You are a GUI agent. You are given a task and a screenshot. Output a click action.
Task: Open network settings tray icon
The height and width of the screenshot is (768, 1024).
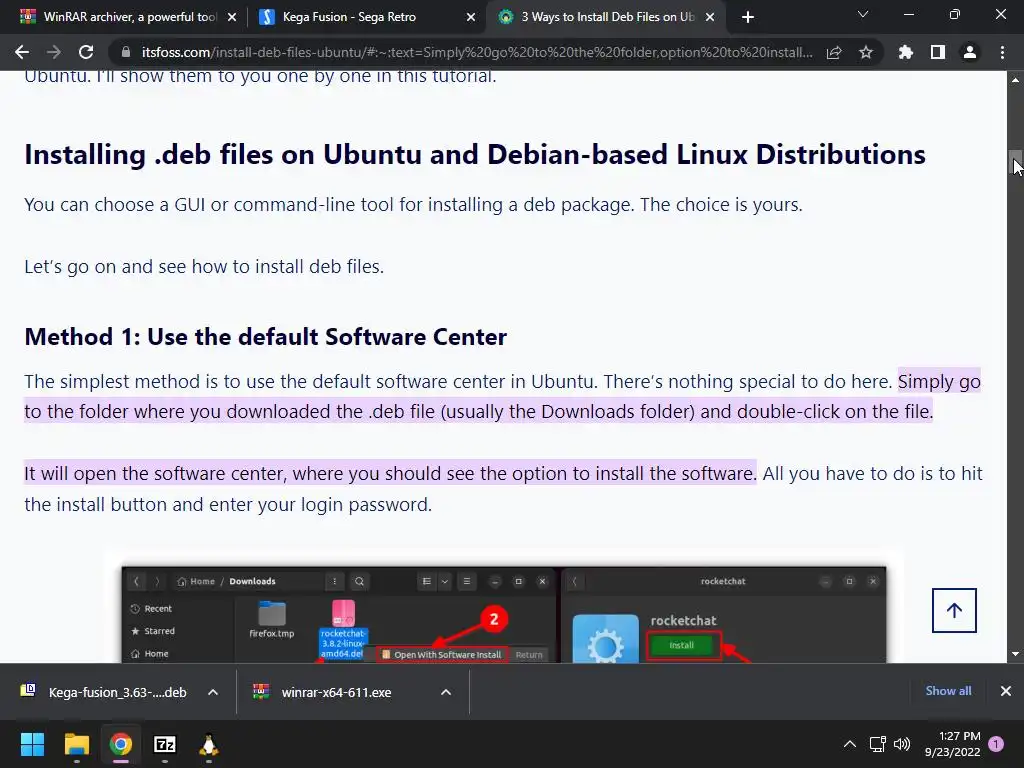tap(877, 744)
